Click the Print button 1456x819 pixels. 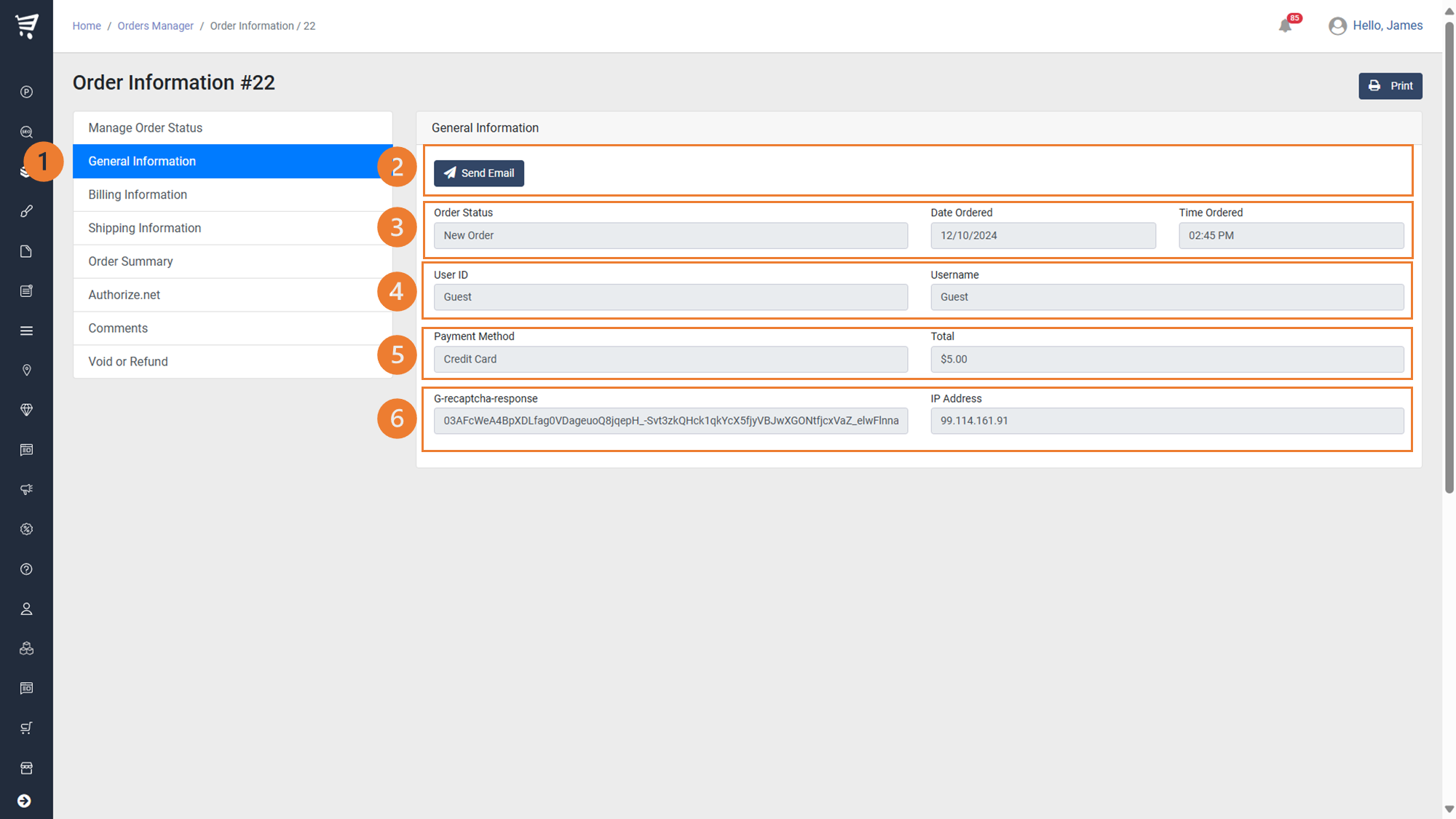[x=1390, y=86]
